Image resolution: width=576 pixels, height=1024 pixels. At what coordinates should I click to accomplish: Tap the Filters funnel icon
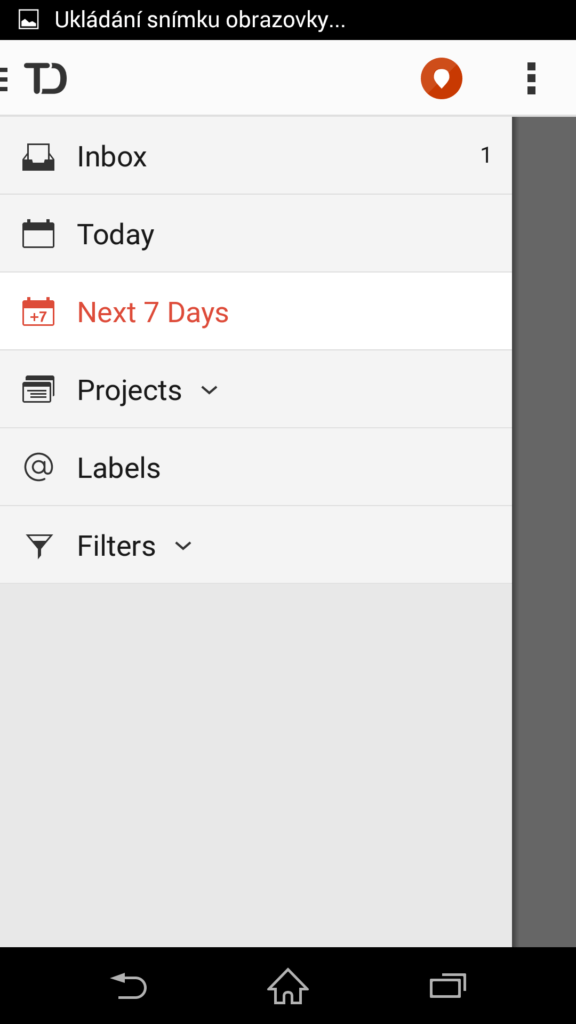39,545
